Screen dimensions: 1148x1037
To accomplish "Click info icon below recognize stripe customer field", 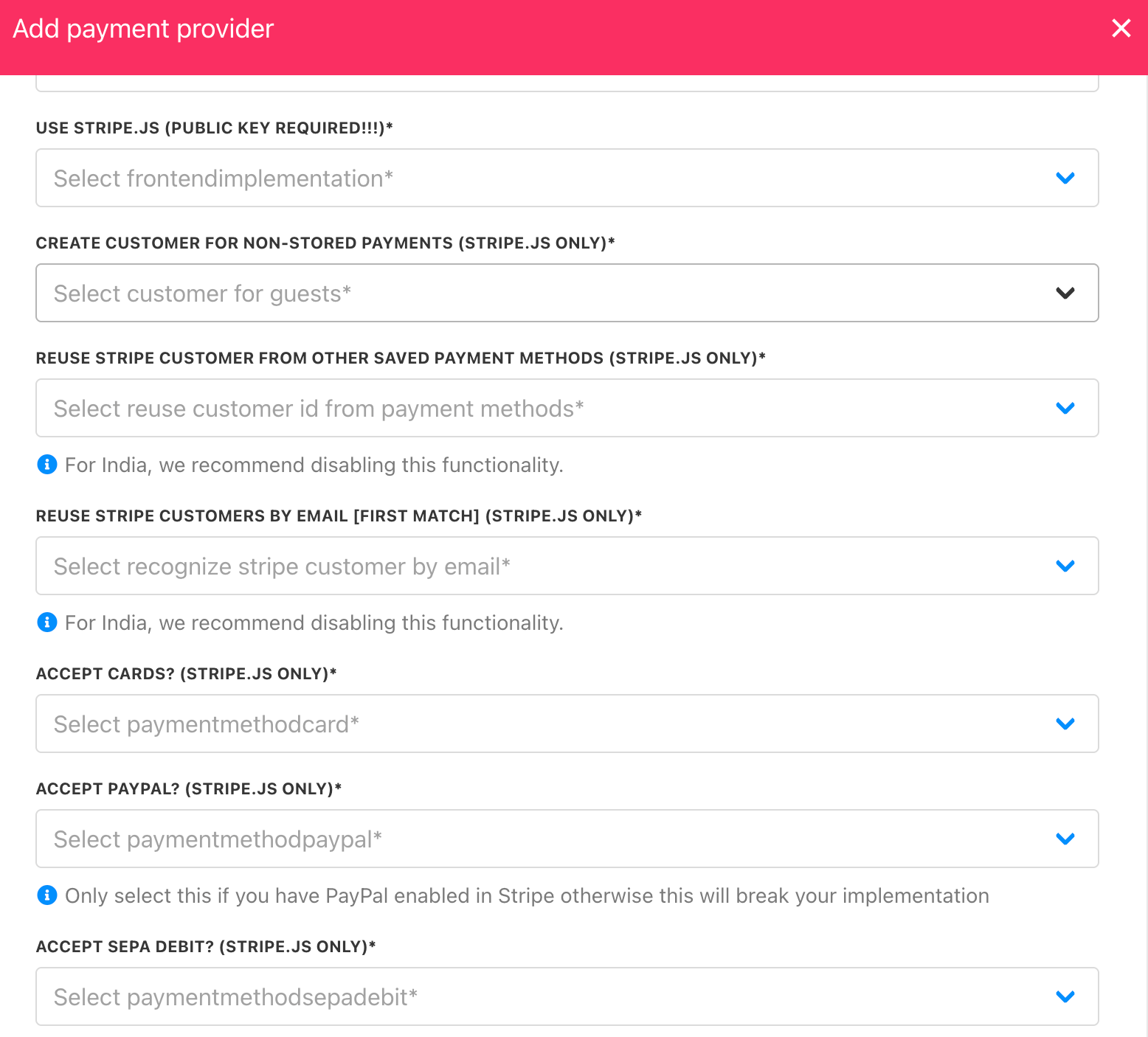I will [46, 622].
